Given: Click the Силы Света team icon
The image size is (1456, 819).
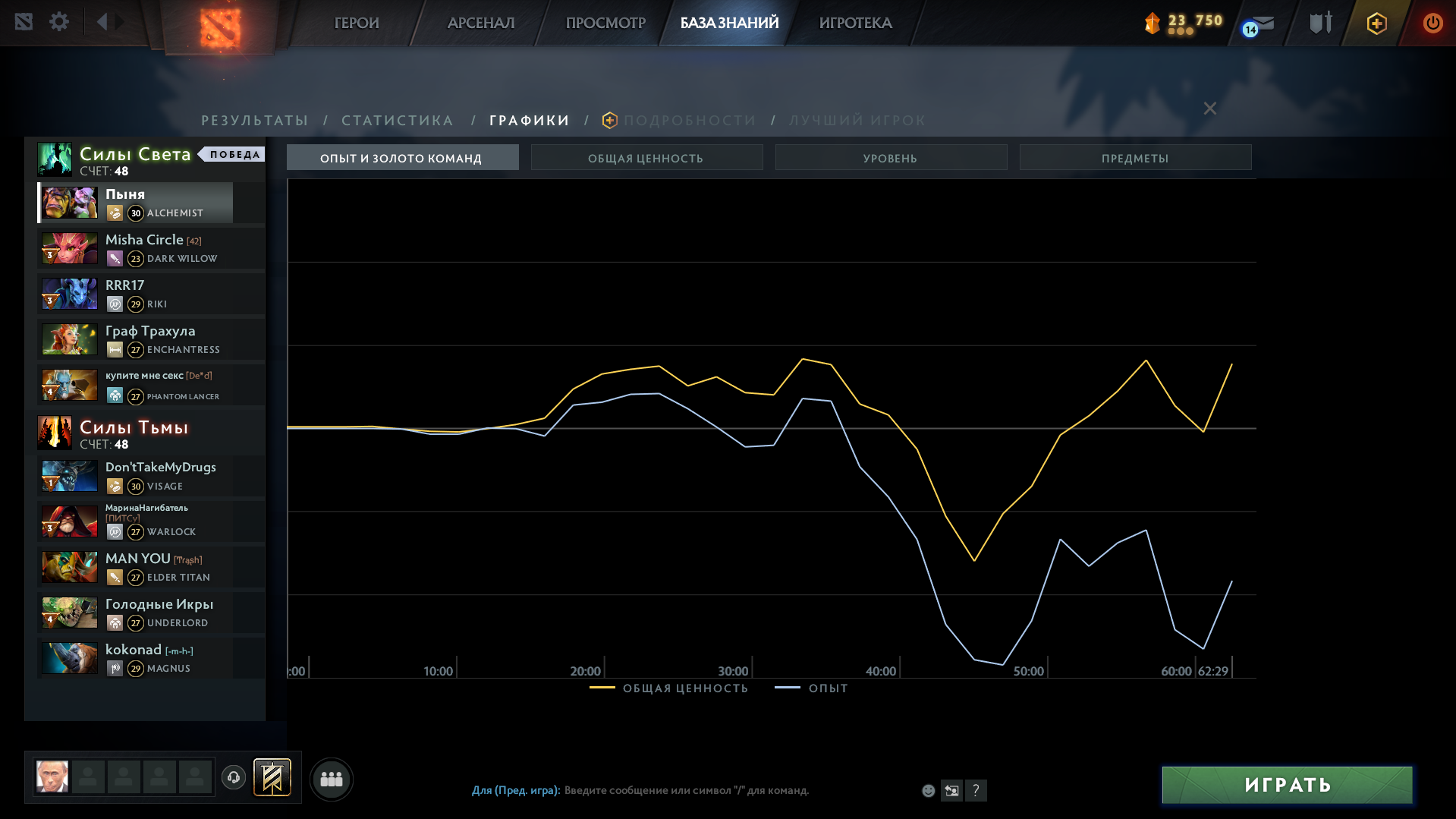Looking at the screenshot, I should (55, 159).
